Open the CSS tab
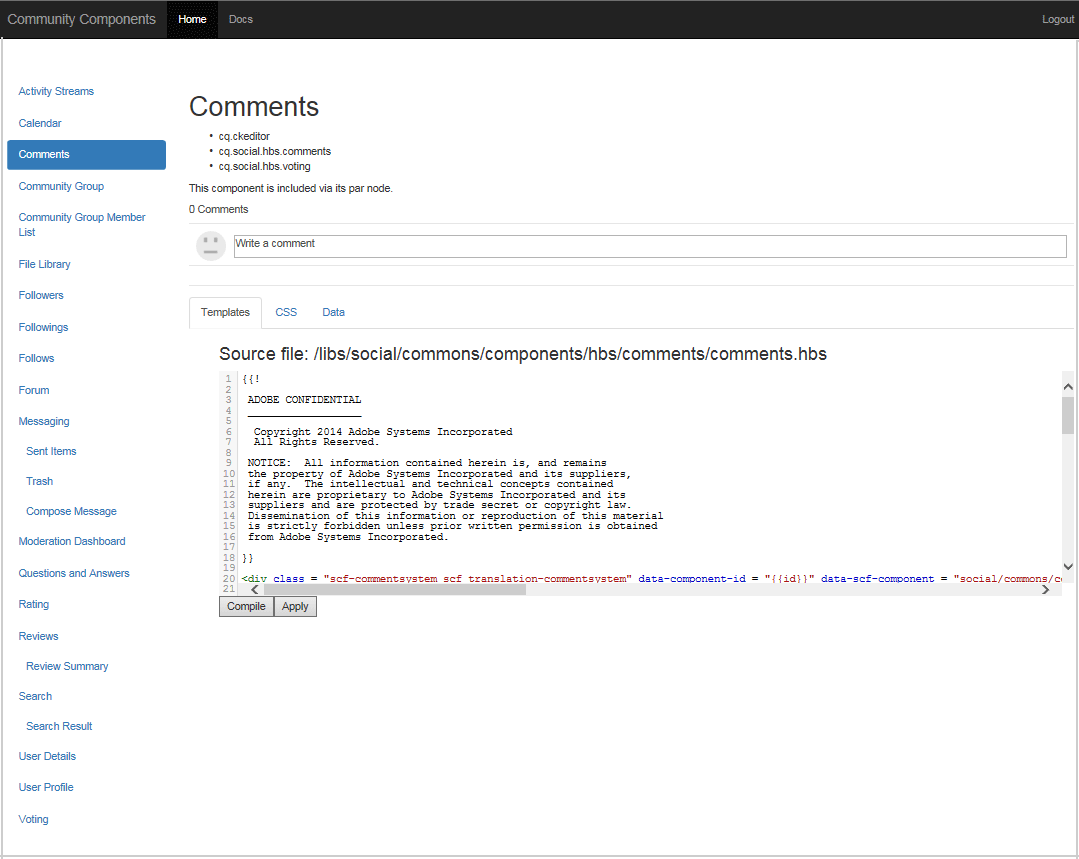Viewport: 1079px width, 859px height. tap(286, 312)
